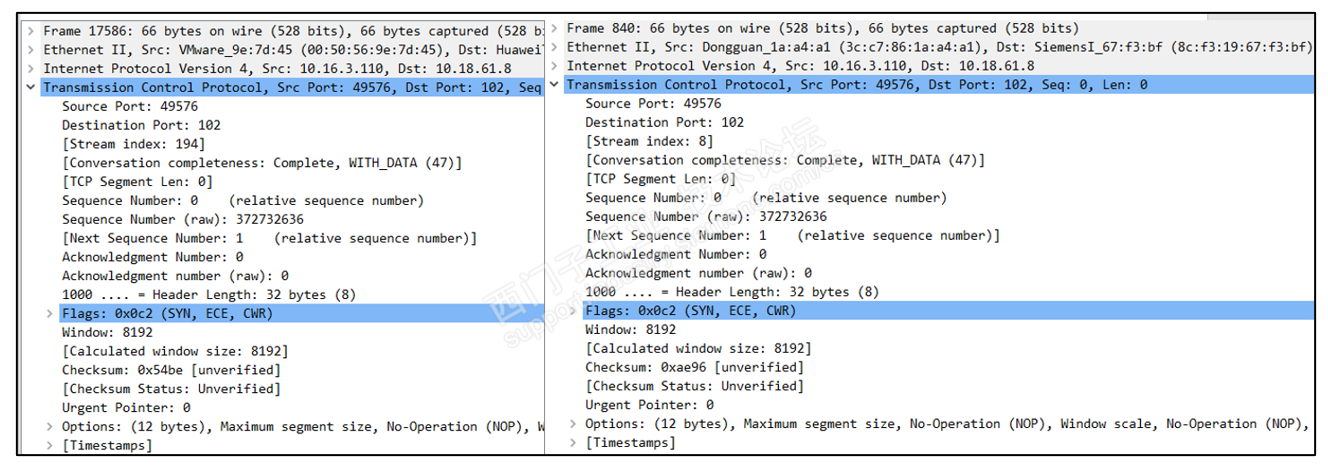The width and height of the screenshot is (1328, 466).
Task: Collapse Transmission Control Protocol in left pane
Action: coord(34,88)
